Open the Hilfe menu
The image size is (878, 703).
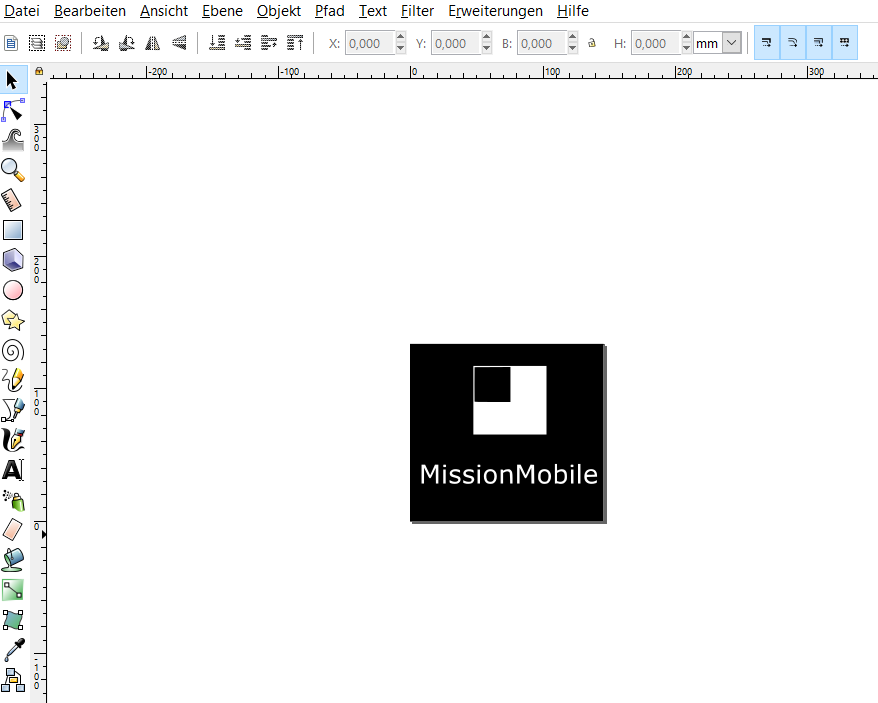tap(573, 11)
